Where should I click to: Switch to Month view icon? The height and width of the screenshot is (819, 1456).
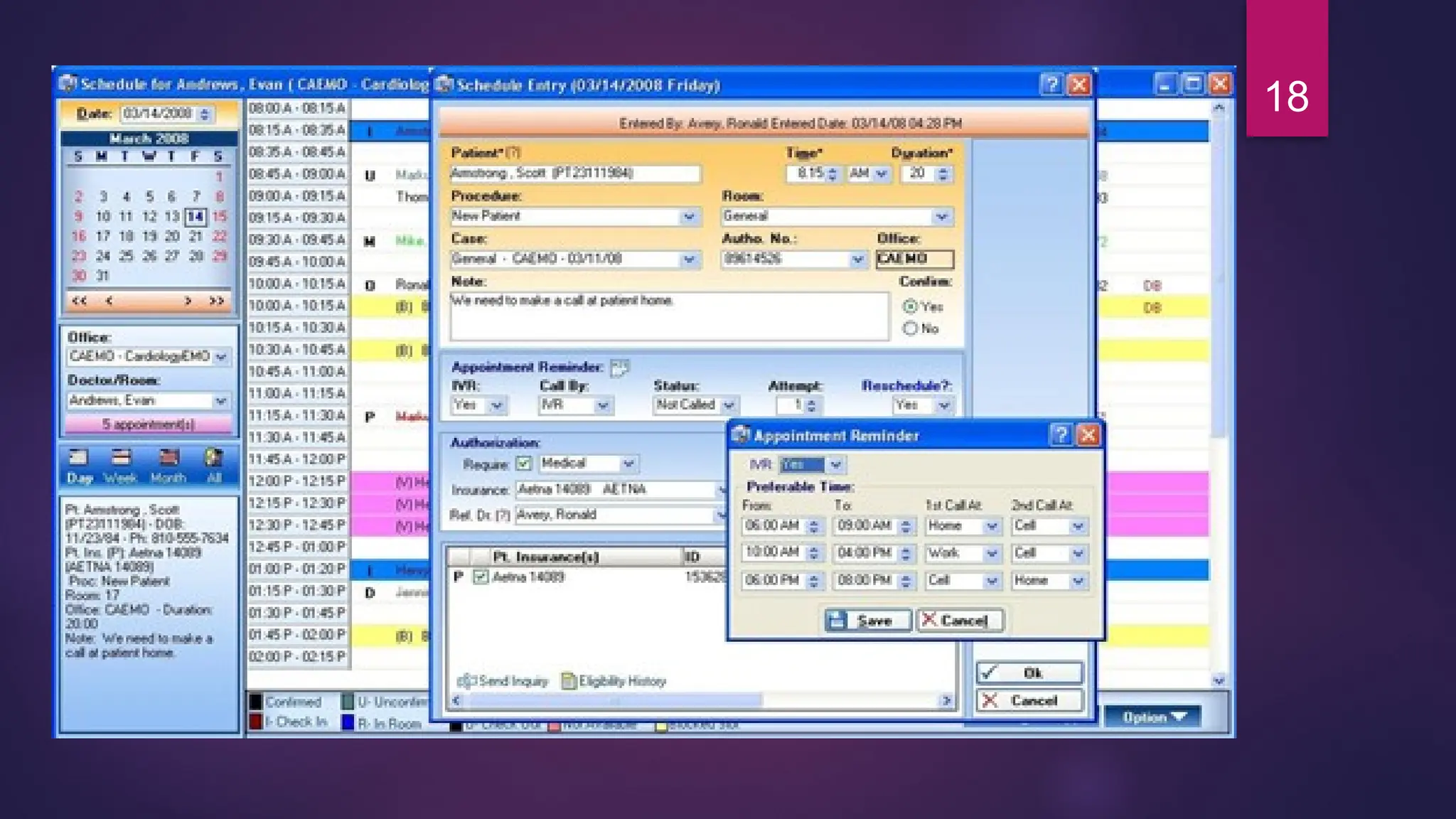[168, 459]
